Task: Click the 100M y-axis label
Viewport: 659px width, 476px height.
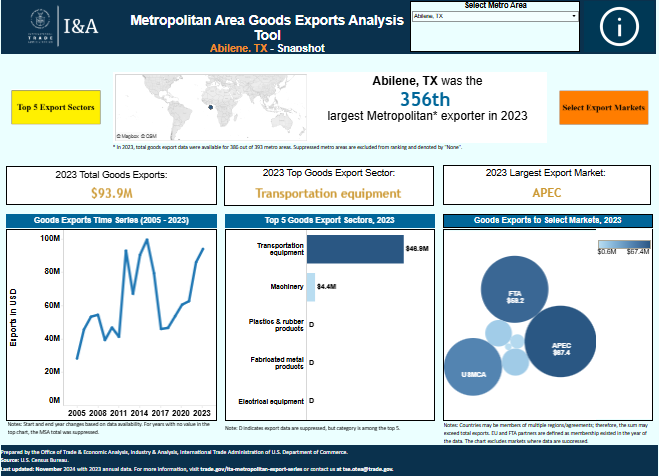Action: pos(50,238)
